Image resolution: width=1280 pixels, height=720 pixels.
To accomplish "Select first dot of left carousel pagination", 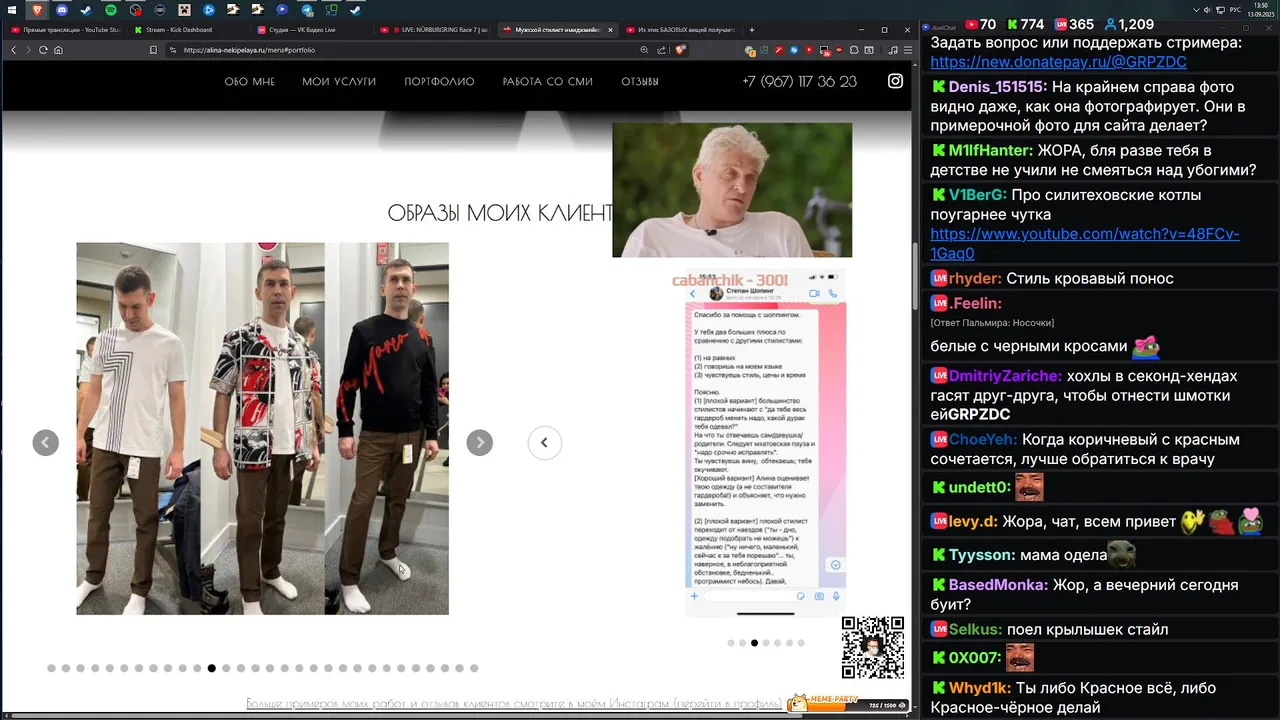I will (x=51, y=668).
